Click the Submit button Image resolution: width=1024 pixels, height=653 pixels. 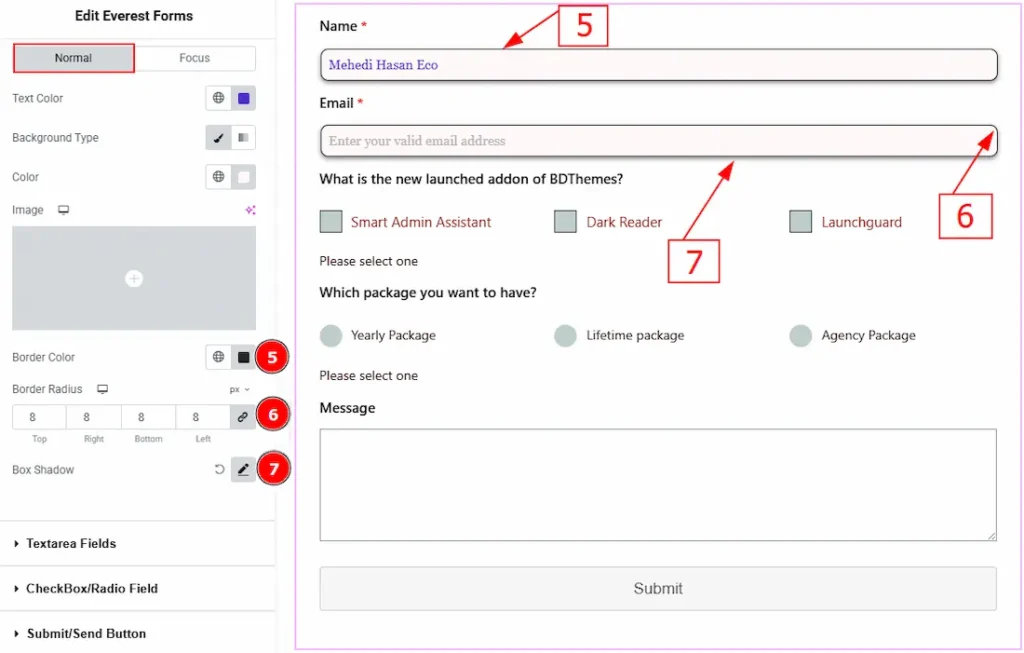pyautogui.click(x=657, y=589)
